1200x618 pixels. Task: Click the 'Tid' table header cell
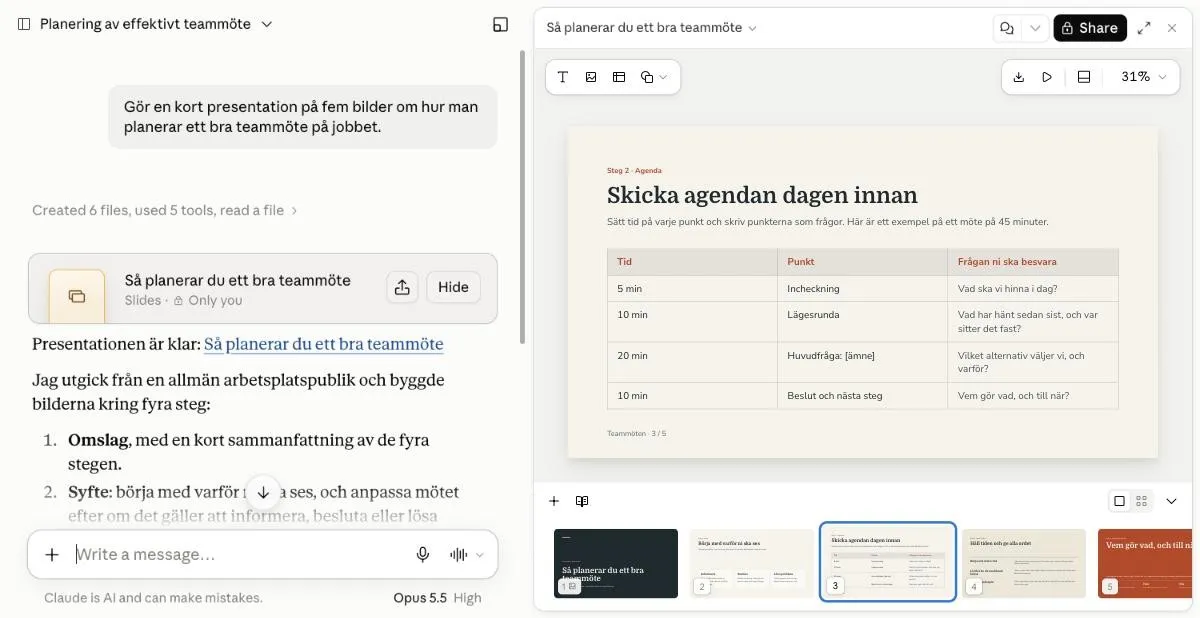point(692,262)
